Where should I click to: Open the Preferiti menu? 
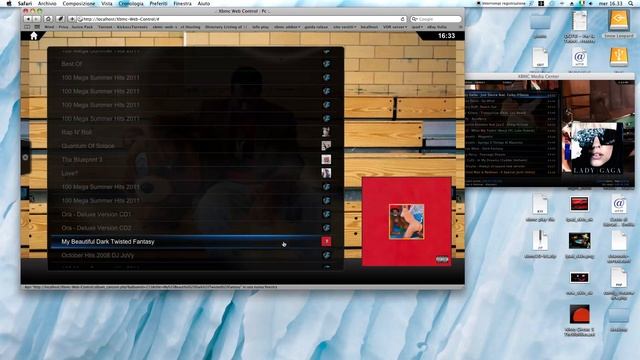click(x=158, y=3)
